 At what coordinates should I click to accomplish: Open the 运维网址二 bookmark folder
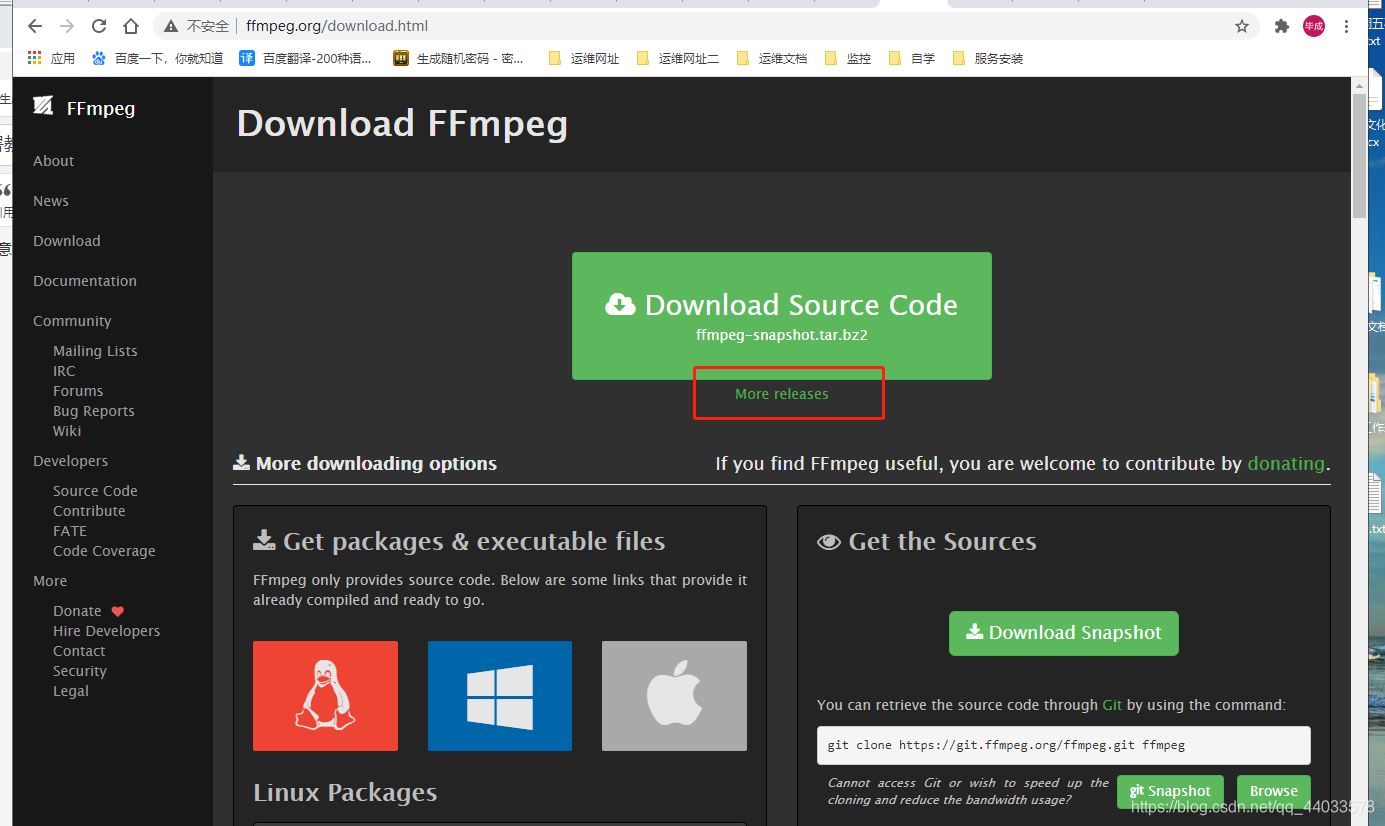(x=677, y=58)
